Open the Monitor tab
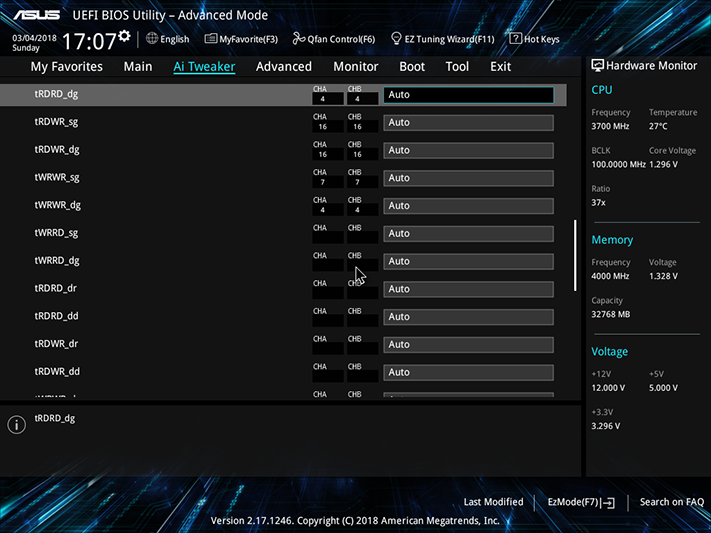Image resolution: width=711 pixels, height=533 pixels. click(356, 67)
